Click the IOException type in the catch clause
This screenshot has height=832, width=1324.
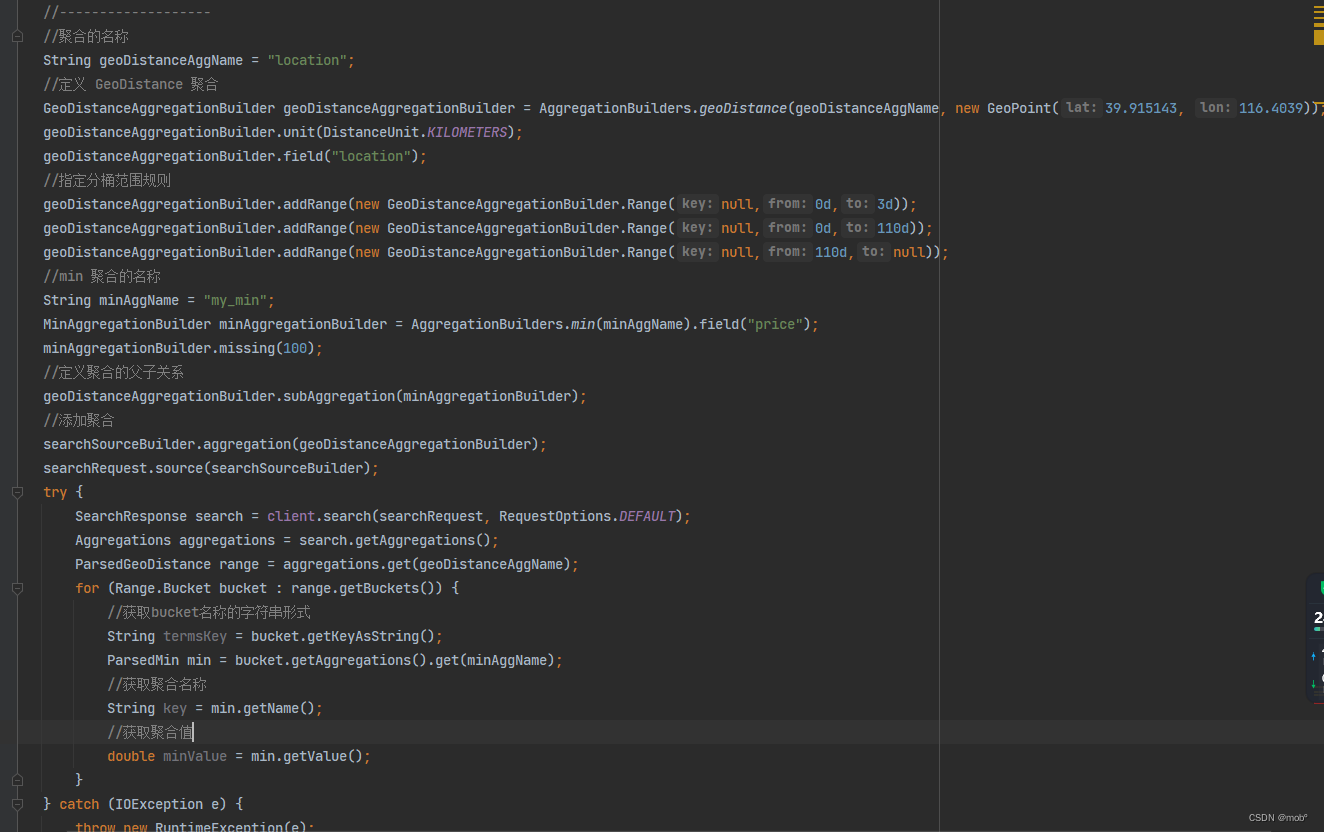[159, 804]
